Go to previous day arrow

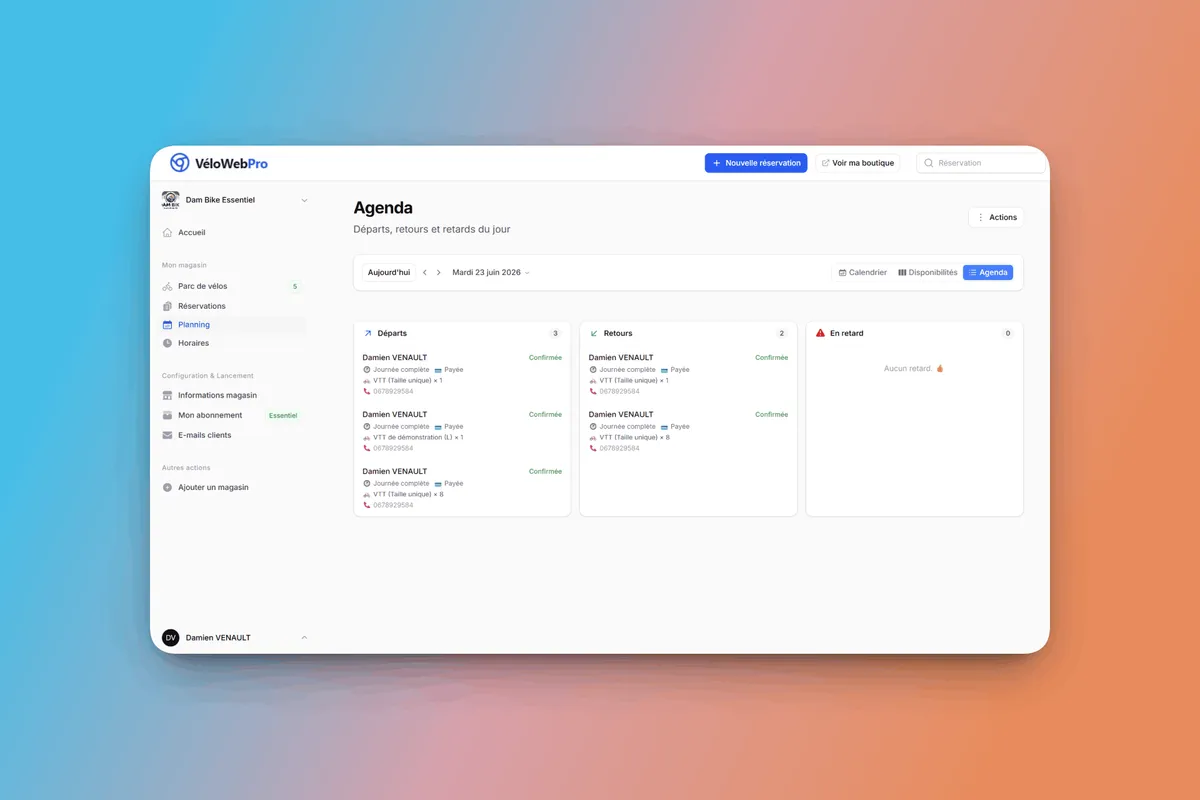point(425,272)
